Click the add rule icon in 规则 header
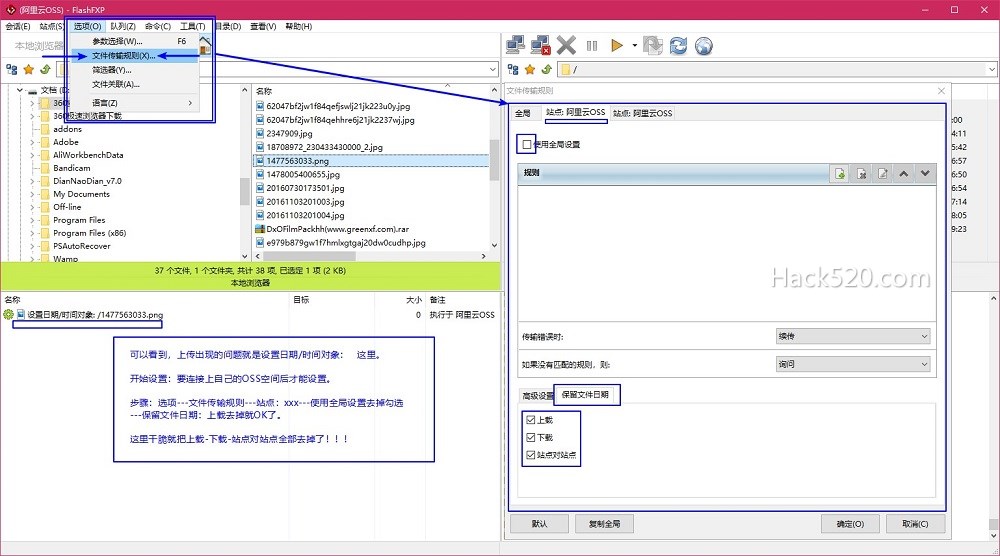1000x556 pixels. click(x=840, y=173)
